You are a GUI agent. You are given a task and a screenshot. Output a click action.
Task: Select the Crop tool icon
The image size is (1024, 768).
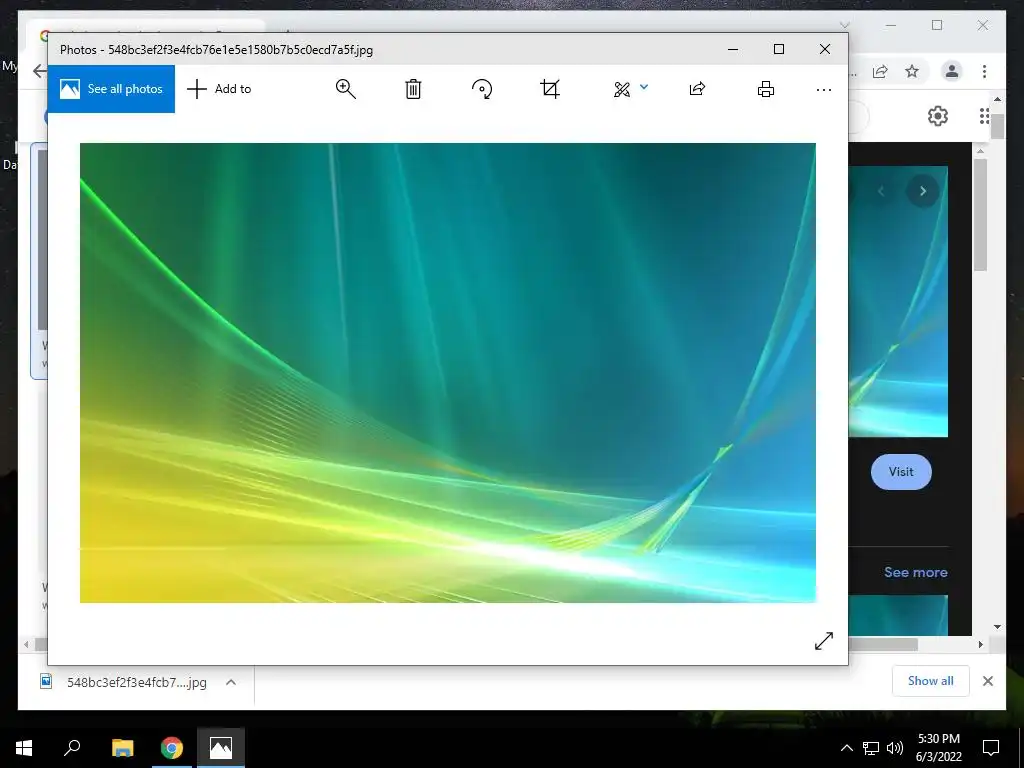point(550,89)
